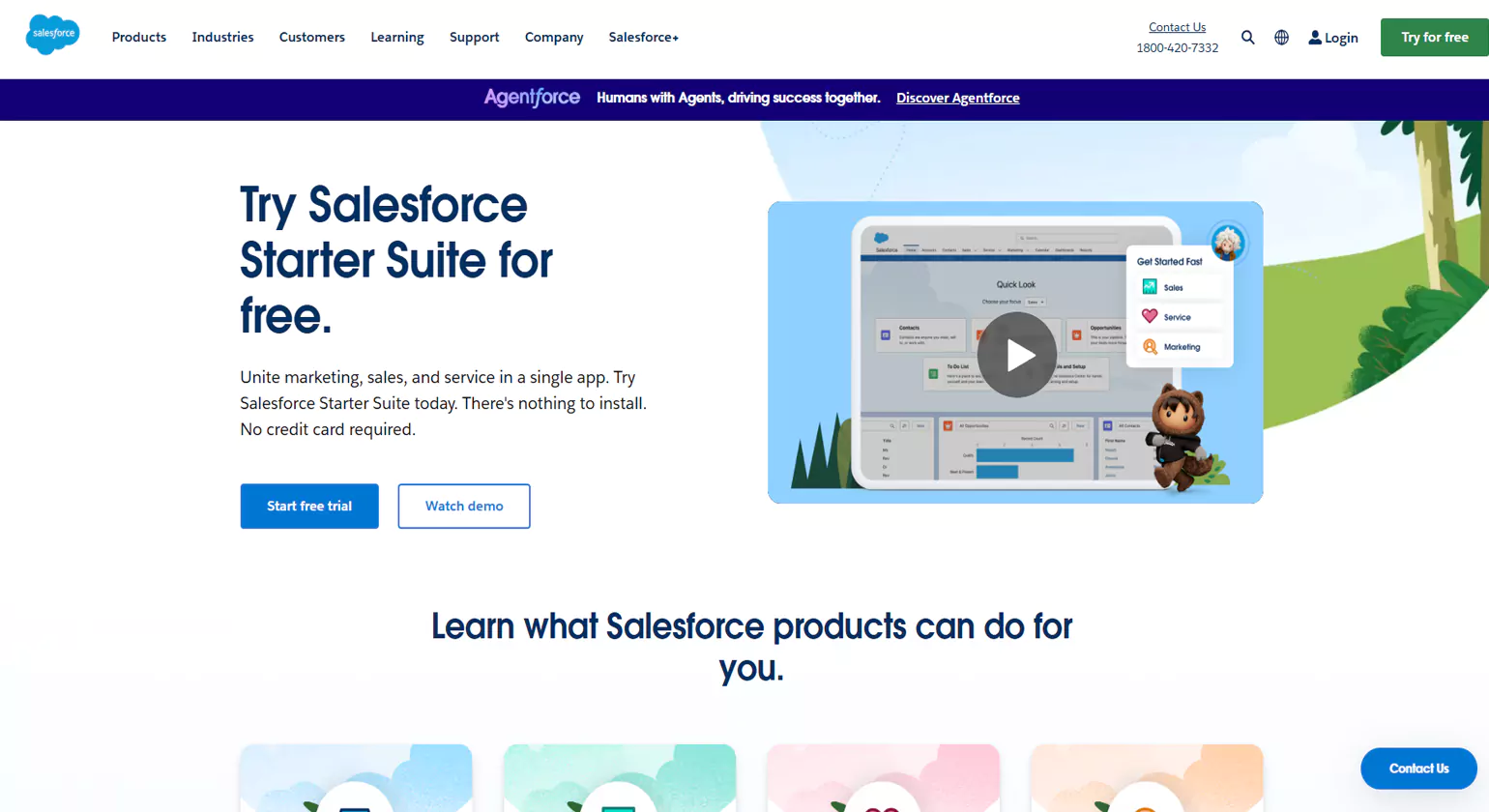The image size is (1489, 812).
Task: Click the globe language selector icon
Action: point(1281,37)
